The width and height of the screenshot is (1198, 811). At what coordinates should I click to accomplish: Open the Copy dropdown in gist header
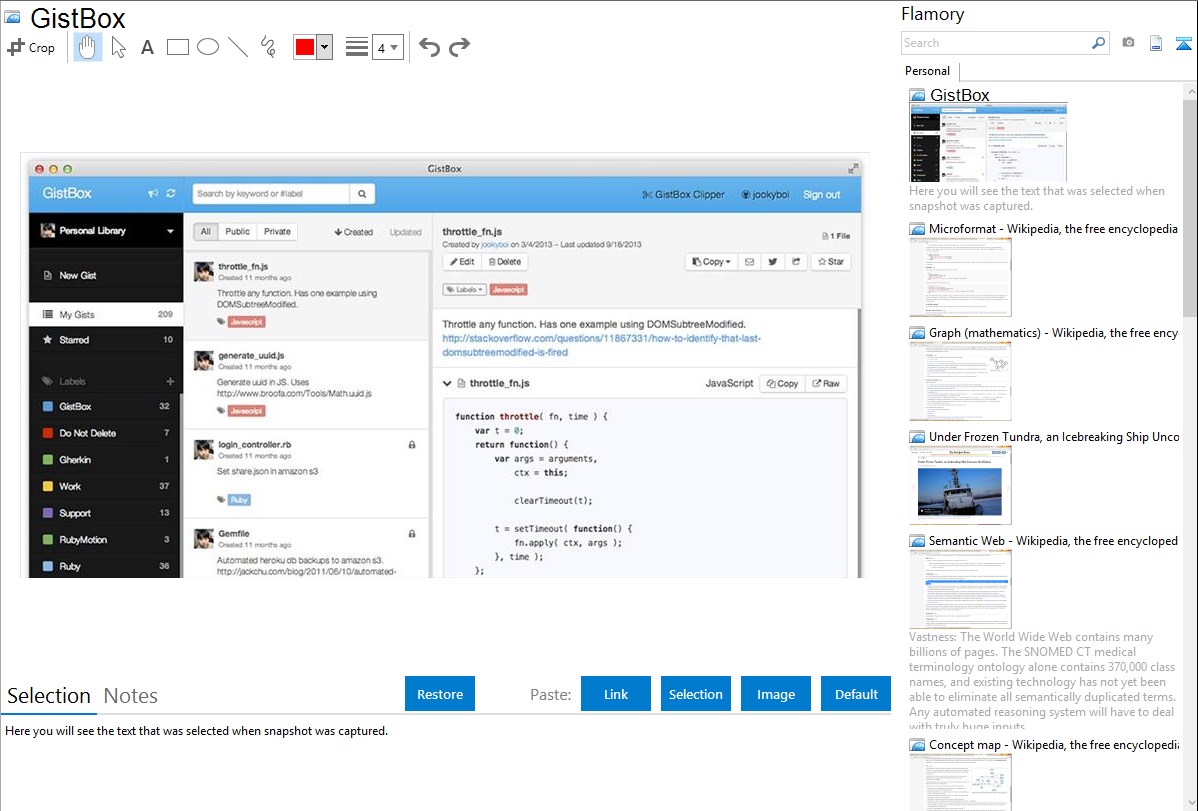point(711,261)
